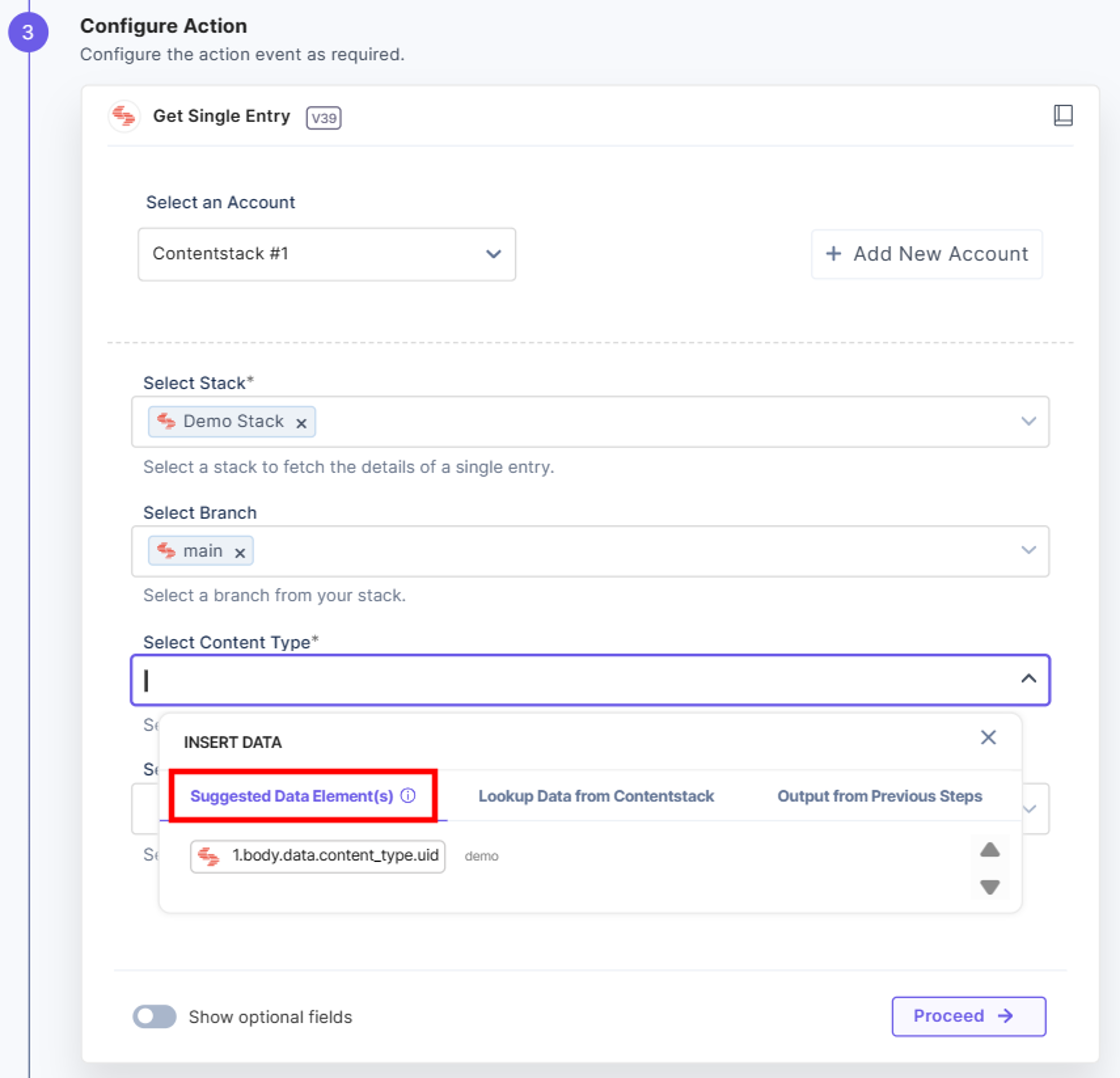Click the 'Select an Account' label

(x=220, y=202)
